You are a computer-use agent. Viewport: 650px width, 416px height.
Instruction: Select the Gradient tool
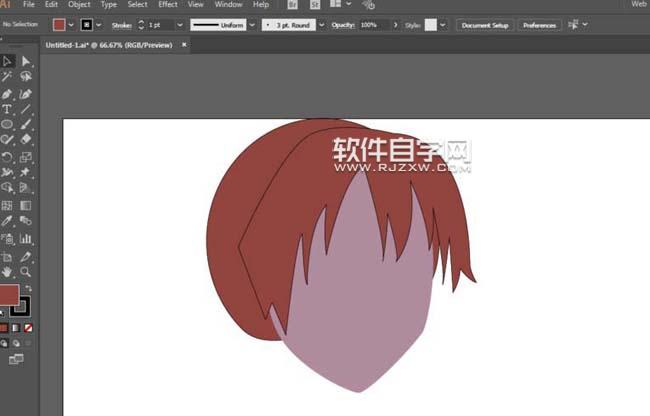coord(26,206)
